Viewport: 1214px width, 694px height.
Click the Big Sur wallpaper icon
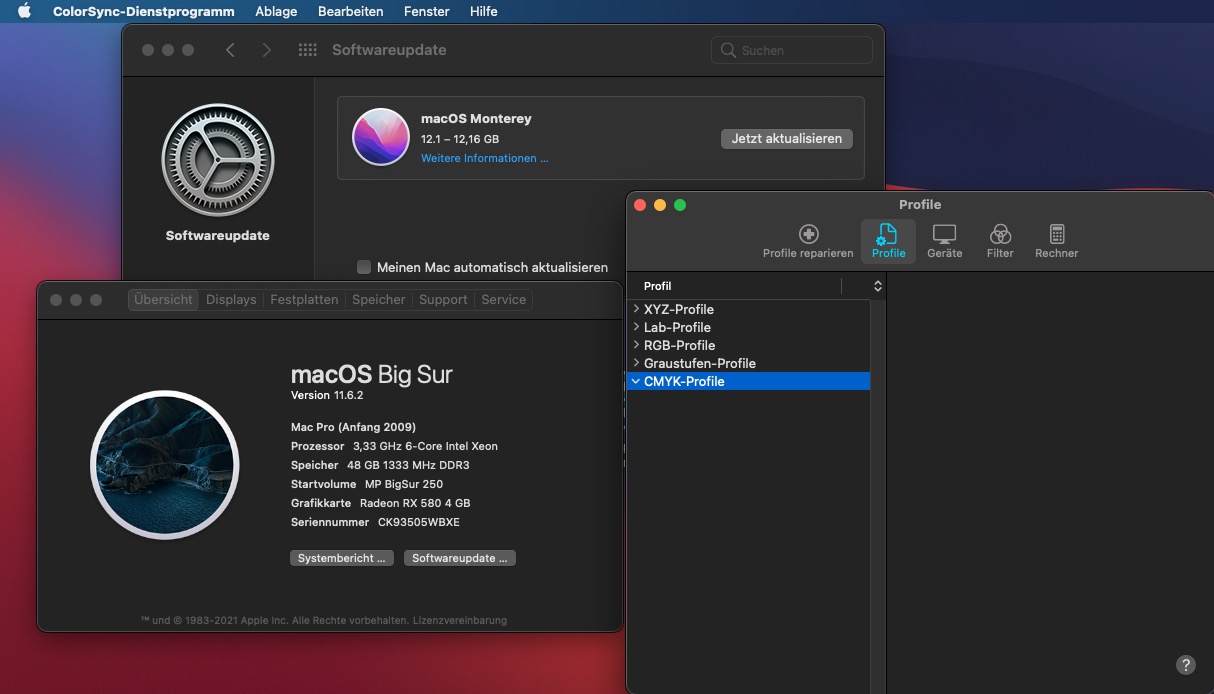point(165,465)
